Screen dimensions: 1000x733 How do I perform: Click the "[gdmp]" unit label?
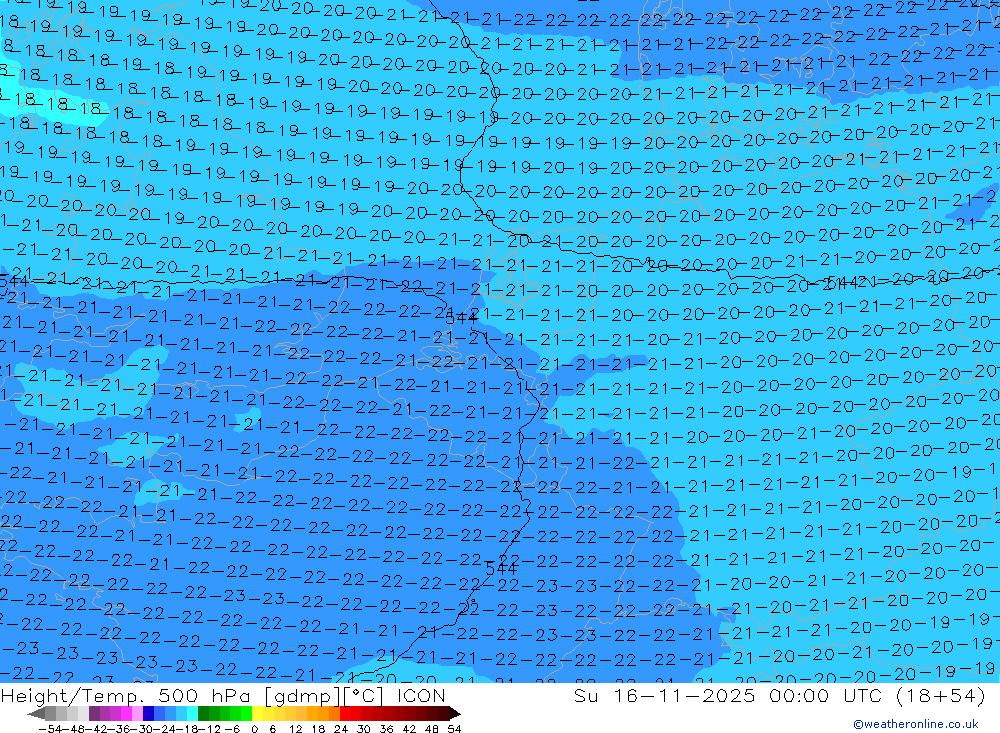(x=303, y=695)
